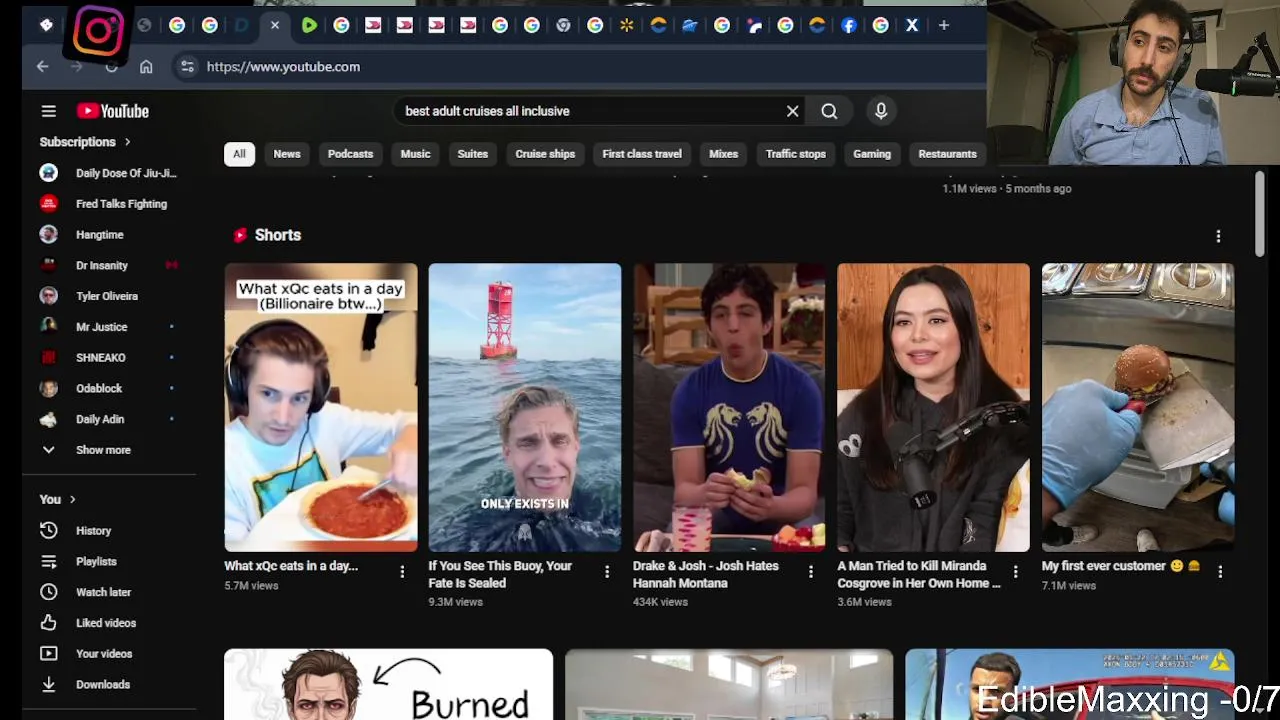Viewport: 1280px width, 720px height.
Task: Expand the Subscriptions section header
Action: click(x=85, y=142)
